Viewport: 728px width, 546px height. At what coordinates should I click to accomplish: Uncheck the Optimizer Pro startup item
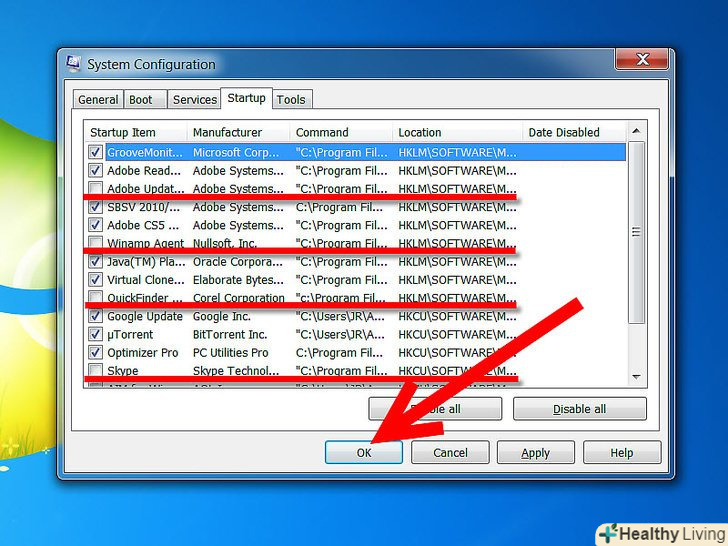[x=95, y=352]
